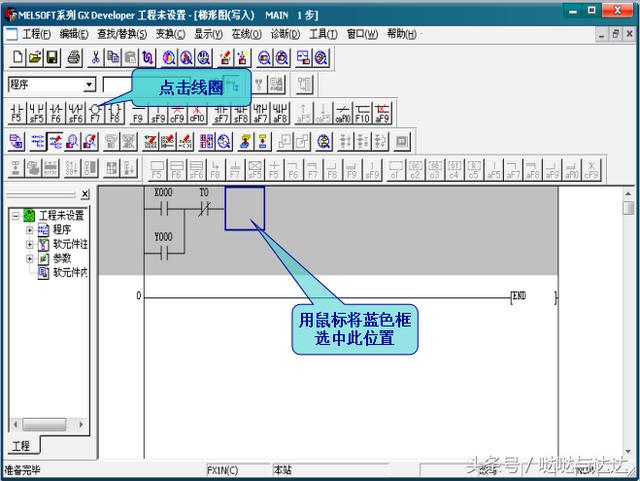Expand the 软元件注释 tree node
Image resolution: width=640 pixels, height=481 pixels.
[29, 244]
